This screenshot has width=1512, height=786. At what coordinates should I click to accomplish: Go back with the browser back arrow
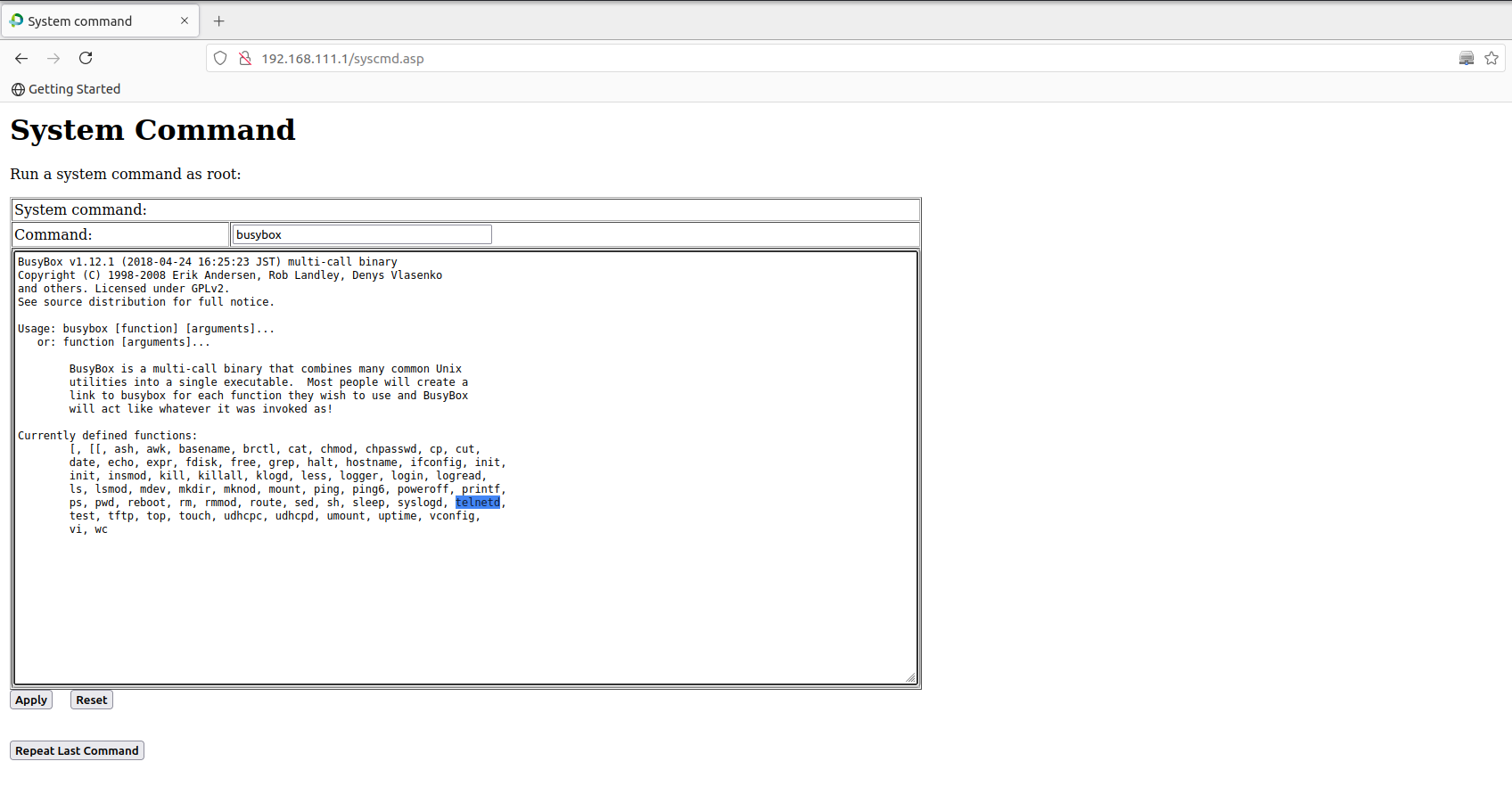(21, 58)
